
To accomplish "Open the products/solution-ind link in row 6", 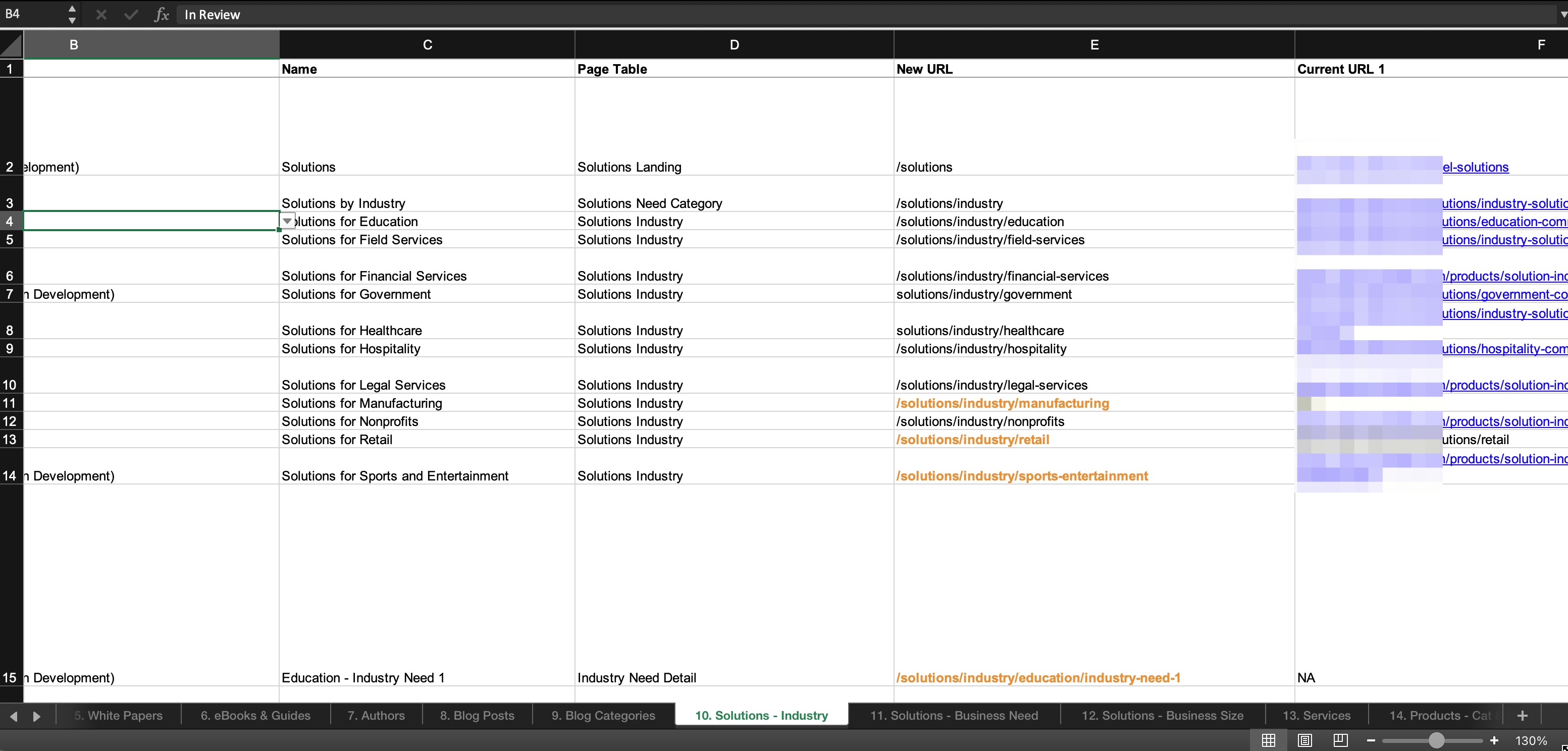I will pyautogui.click(x=1505, y=276).
